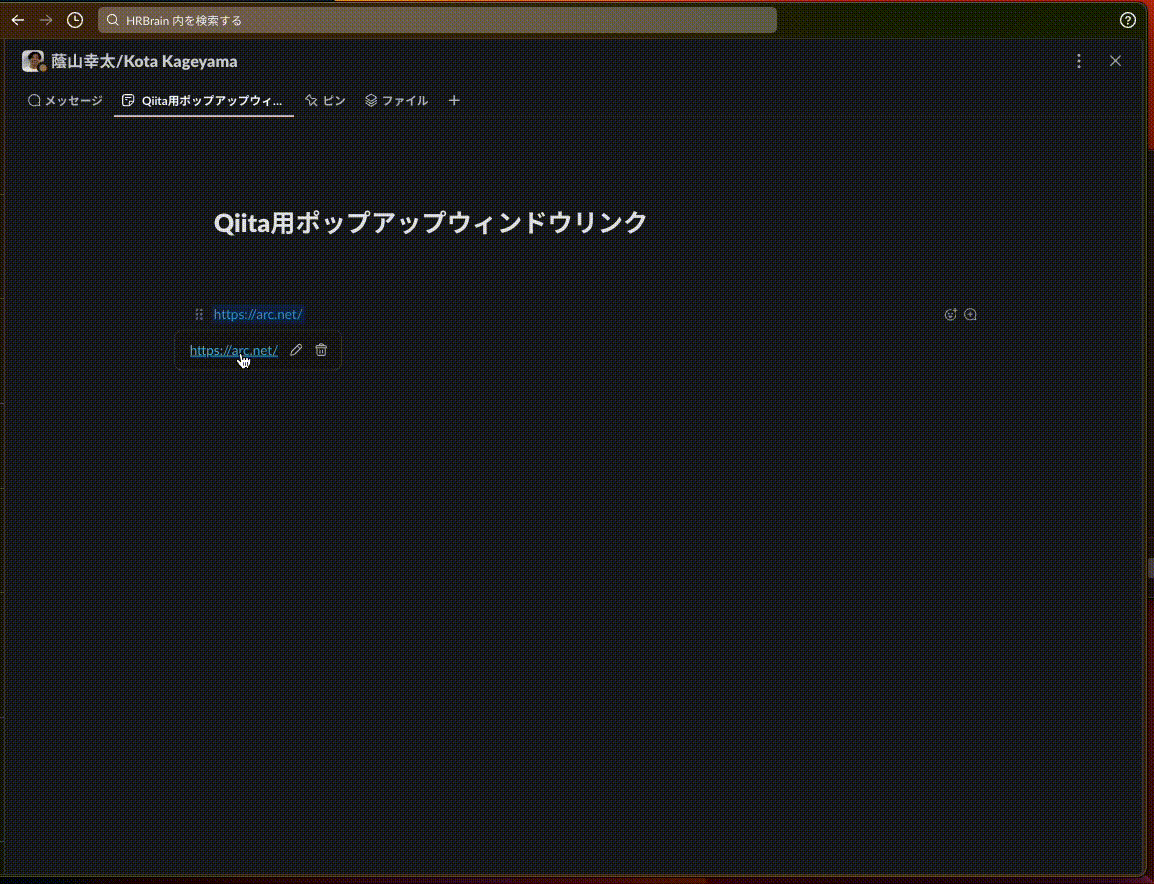Open the emoji reaction icon beside the link
Viewport: 1154px width, 884px height.
coord(951,314)
